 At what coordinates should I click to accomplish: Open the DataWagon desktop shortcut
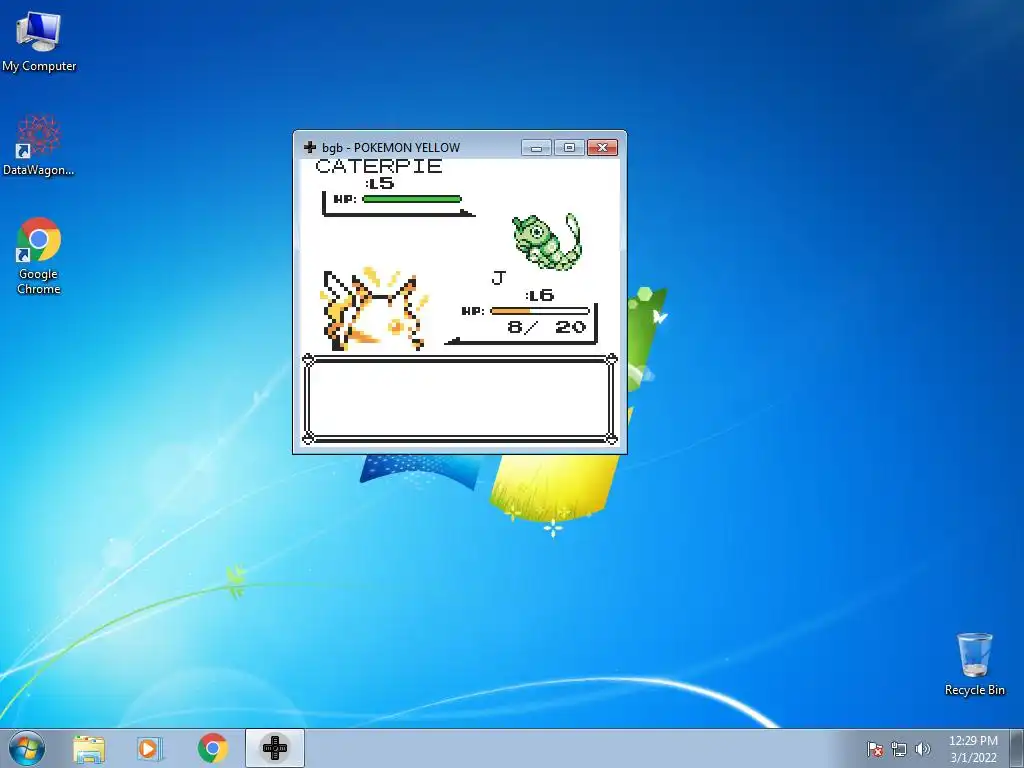pos(39,145)
